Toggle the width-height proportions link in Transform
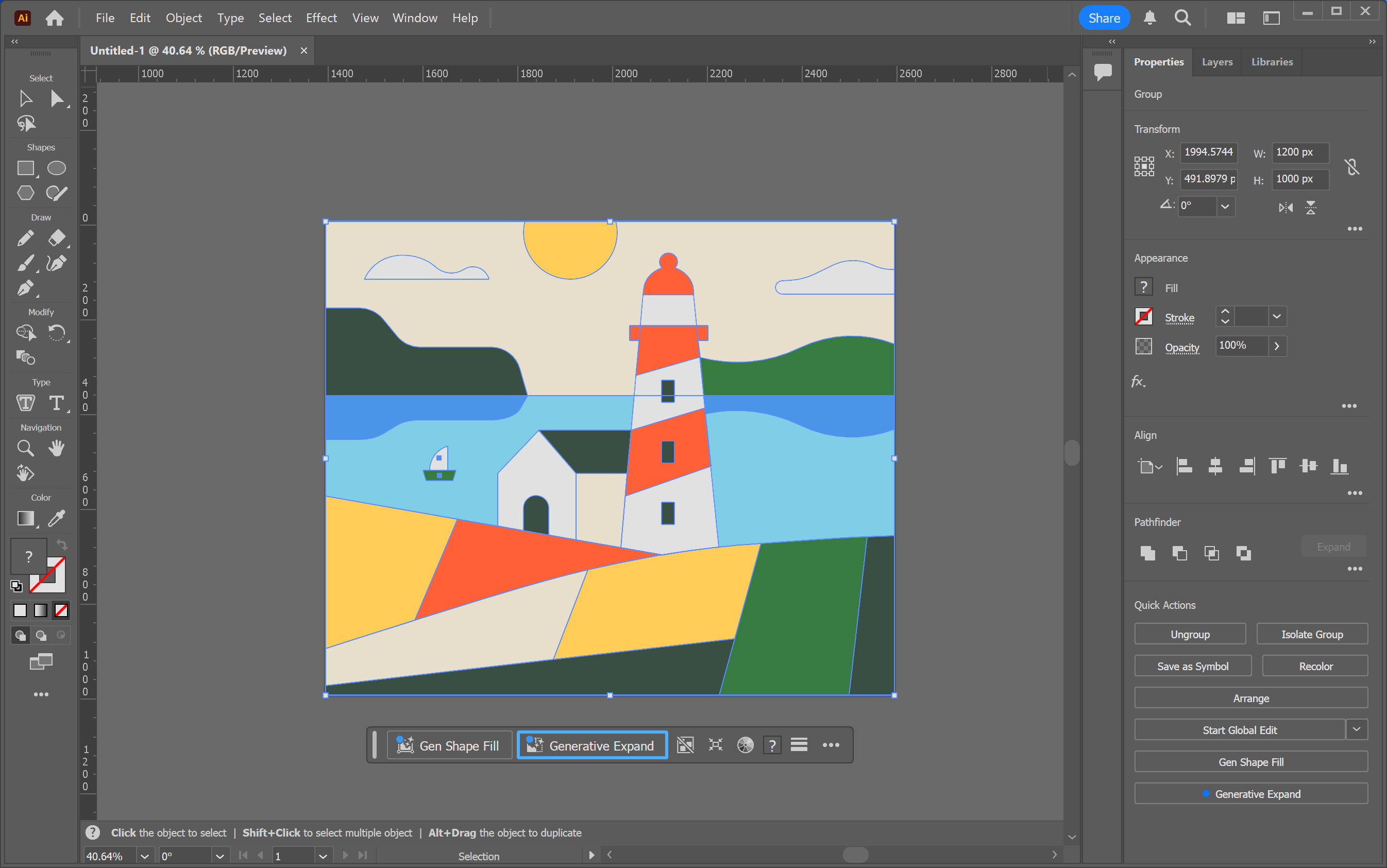The height and width of the screenshot is (868, 1387). pos(1352,166)
